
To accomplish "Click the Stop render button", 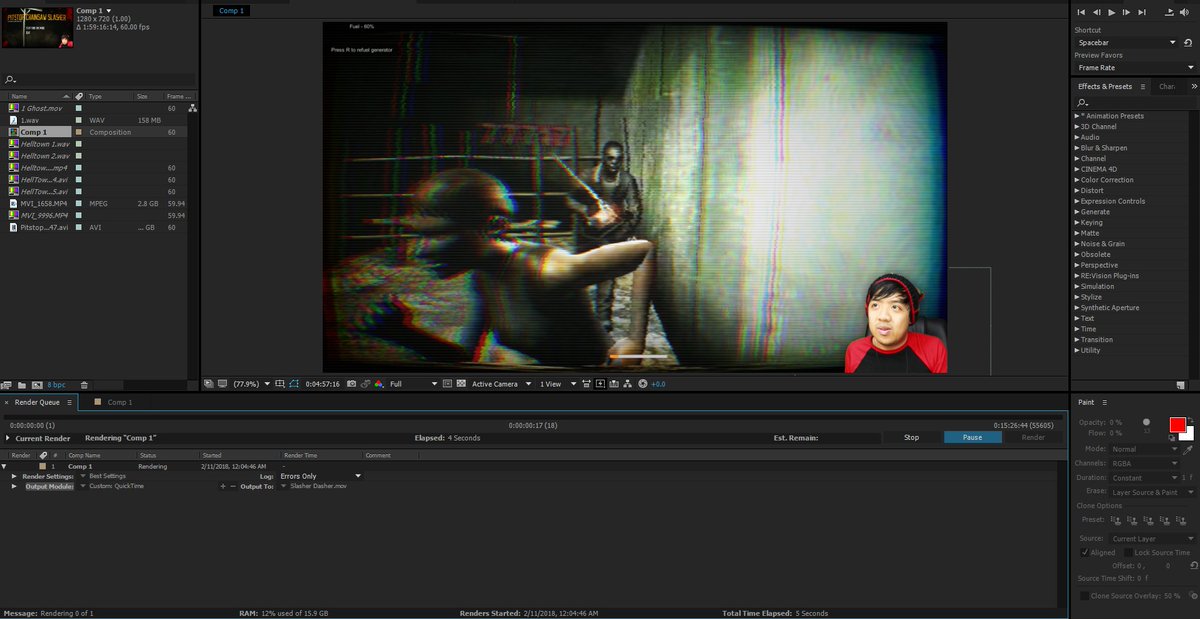I will tap(912, 437).
